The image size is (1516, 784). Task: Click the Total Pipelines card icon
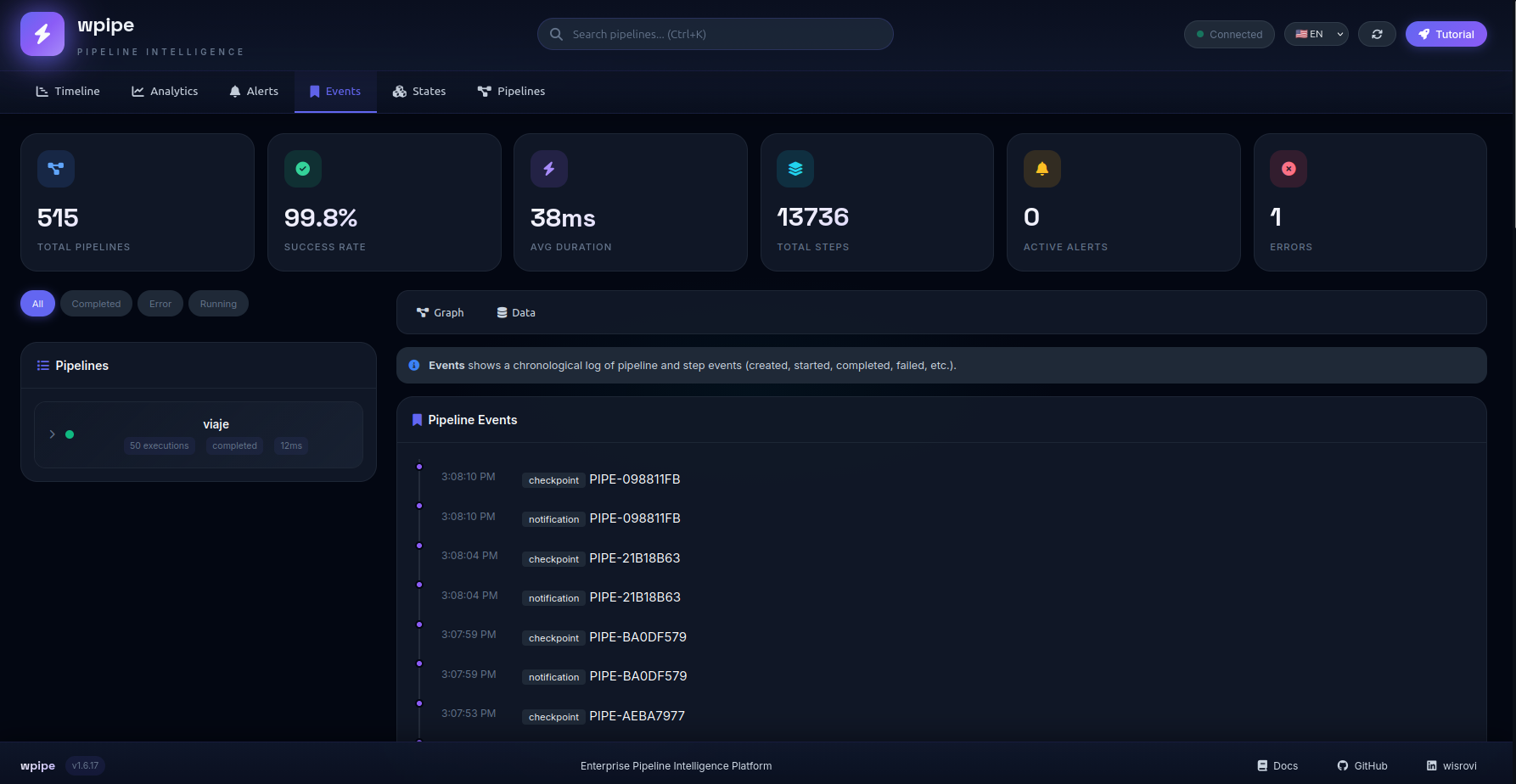(x=56, y=169)
